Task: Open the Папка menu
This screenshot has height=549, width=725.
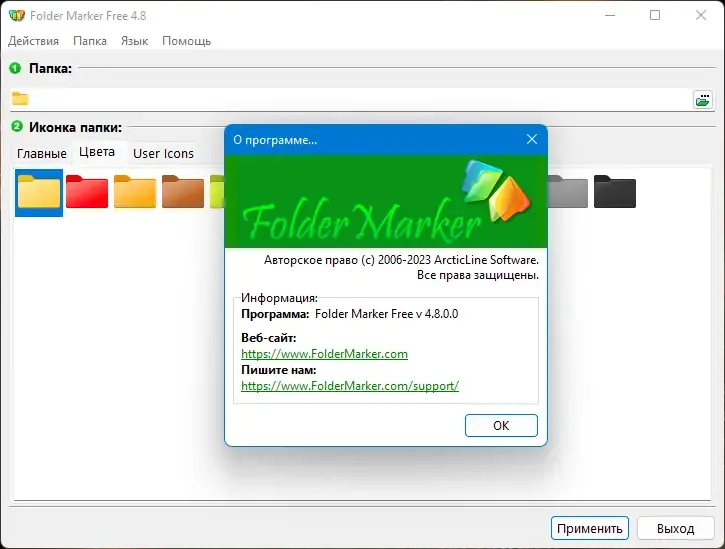Action: [90, 41]
